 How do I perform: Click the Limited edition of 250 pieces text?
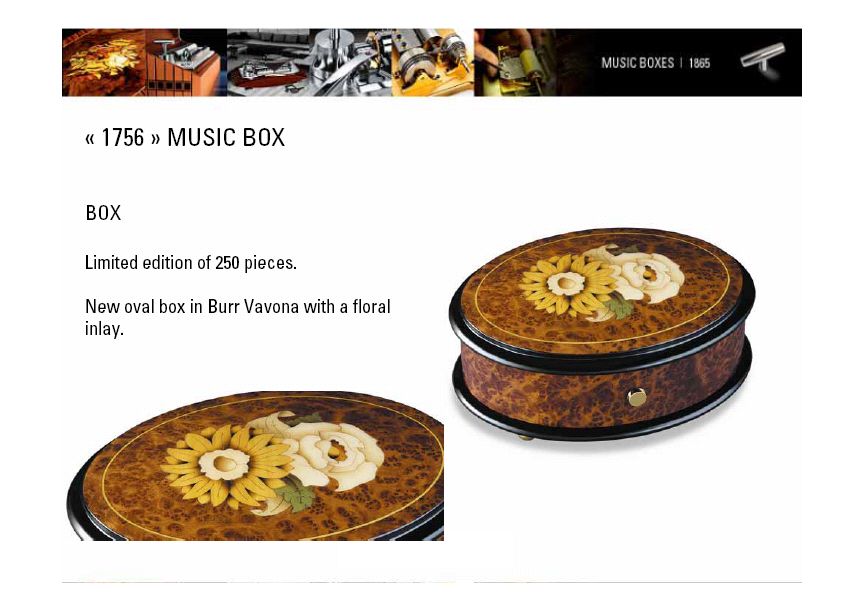[x=191, y=263]
